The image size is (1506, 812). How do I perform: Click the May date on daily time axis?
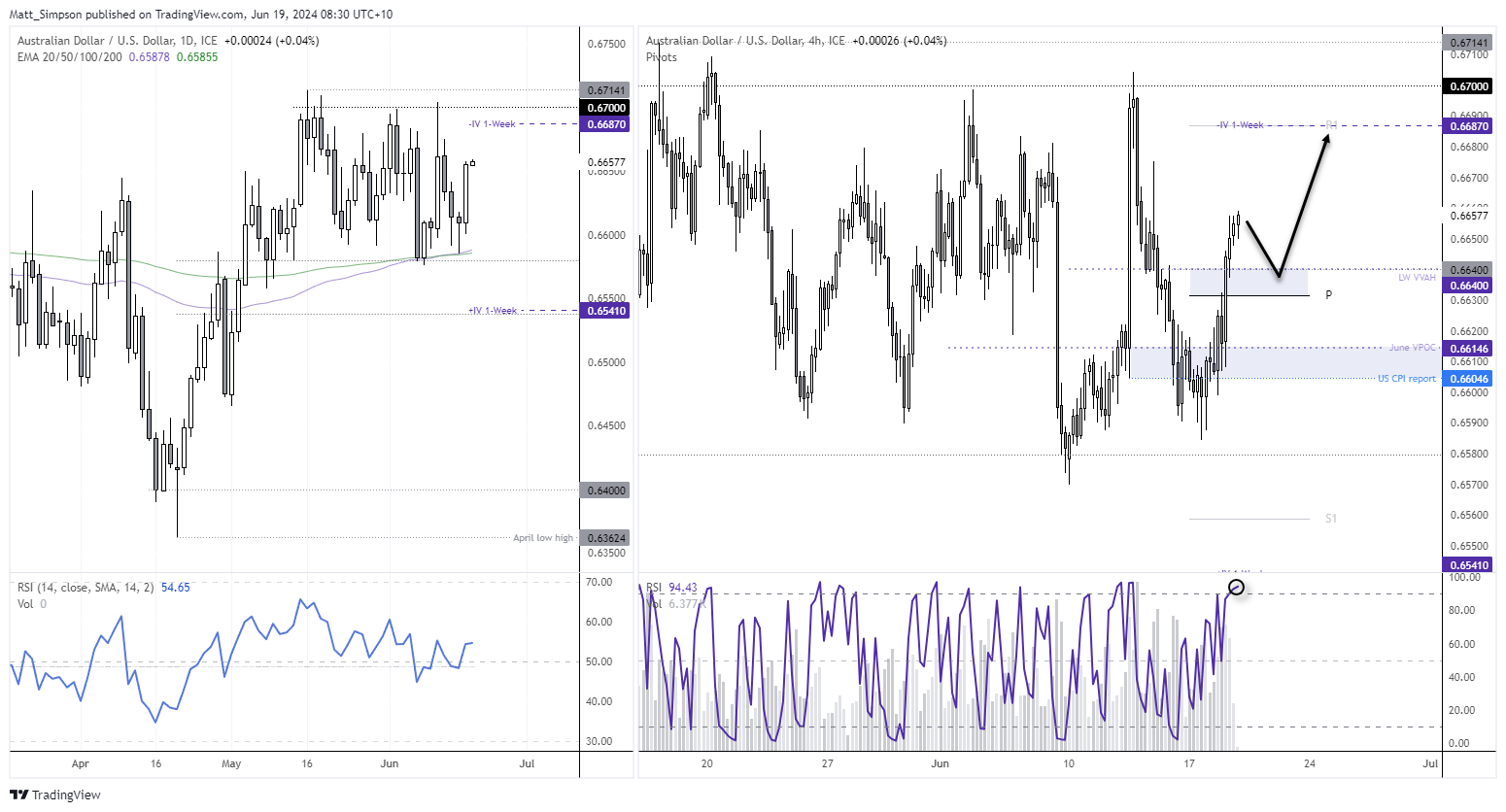pyautogui.click(x=231, y=763)
